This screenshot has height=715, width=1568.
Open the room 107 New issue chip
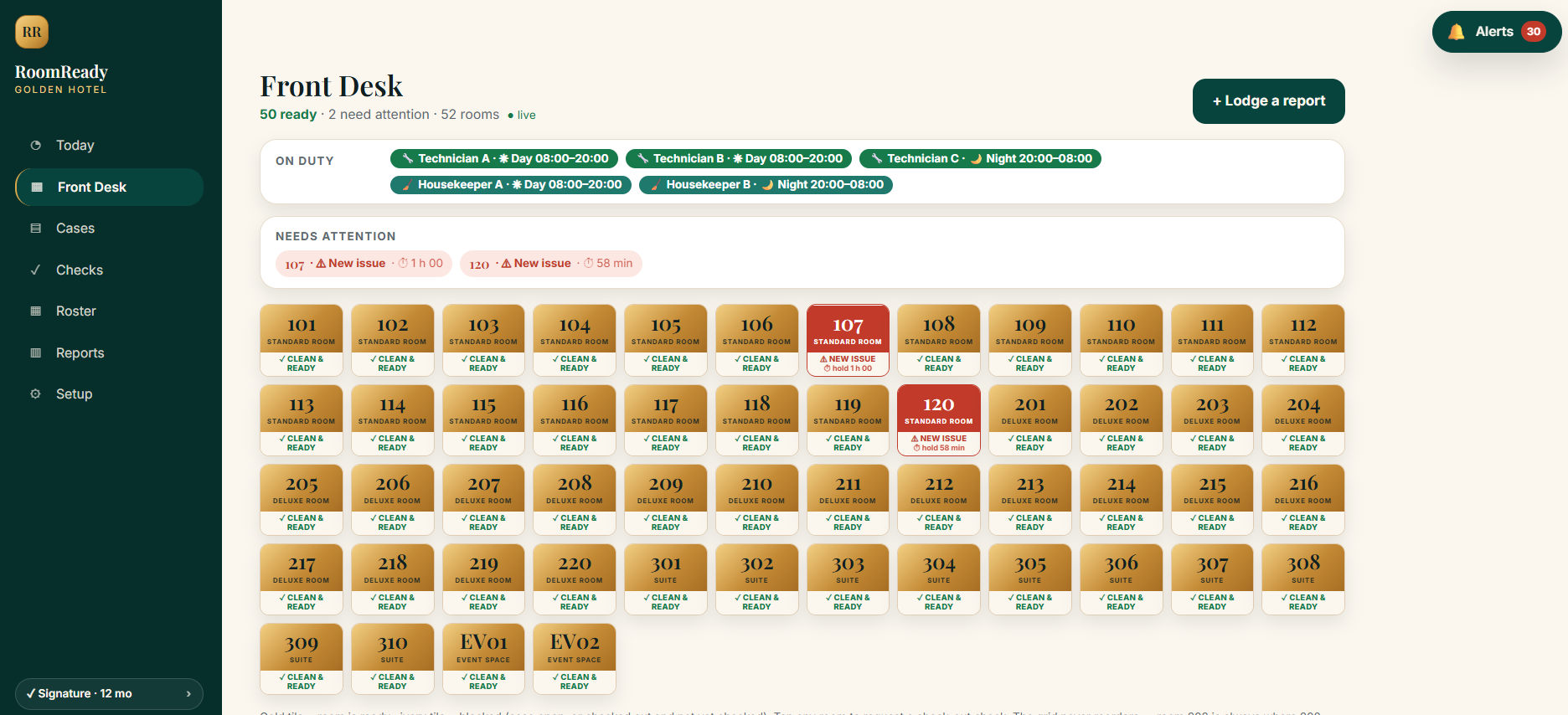click(x=364, y=263)
